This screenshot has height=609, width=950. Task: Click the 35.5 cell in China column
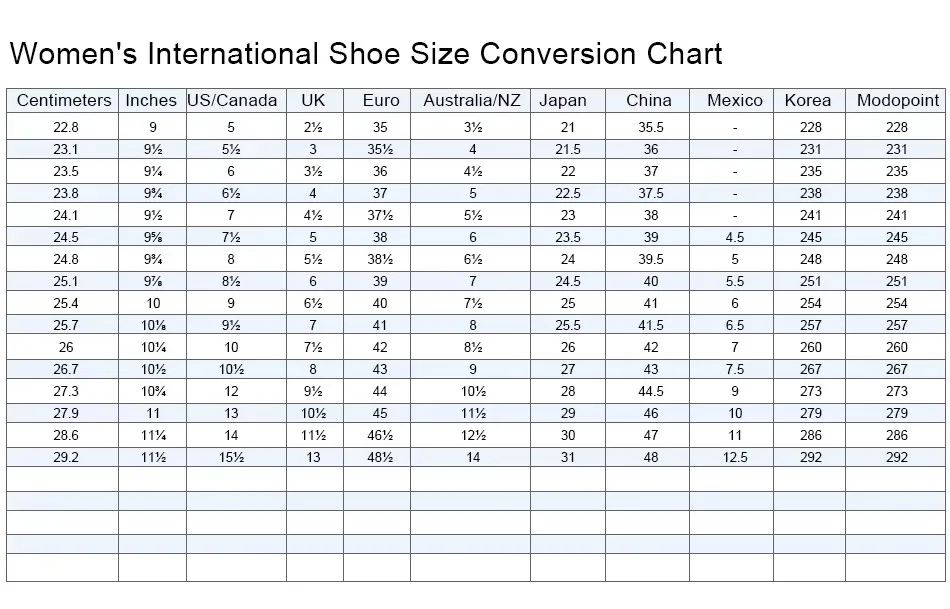pos(651,127)
